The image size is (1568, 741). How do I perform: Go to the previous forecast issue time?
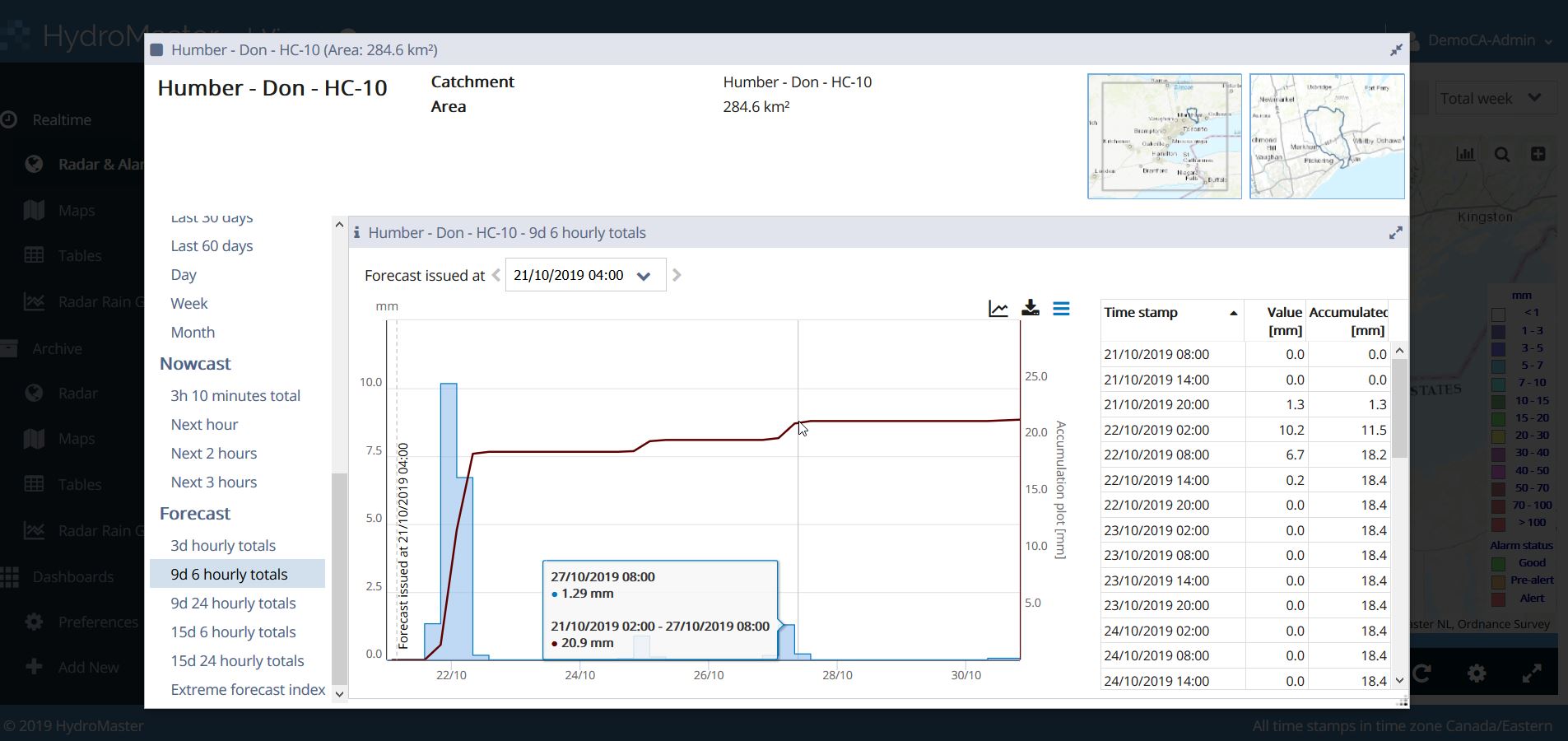(x=496, y=276)
